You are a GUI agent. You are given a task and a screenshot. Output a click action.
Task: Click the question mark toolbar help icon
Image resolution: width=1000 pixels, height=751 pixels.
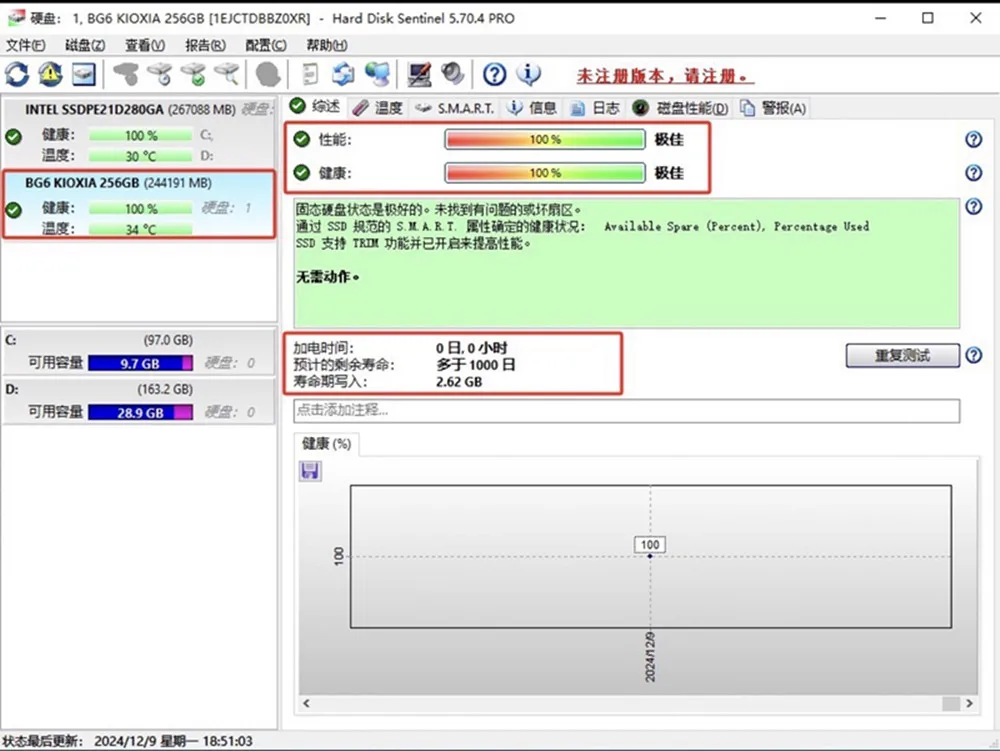[x=494, y=75]
